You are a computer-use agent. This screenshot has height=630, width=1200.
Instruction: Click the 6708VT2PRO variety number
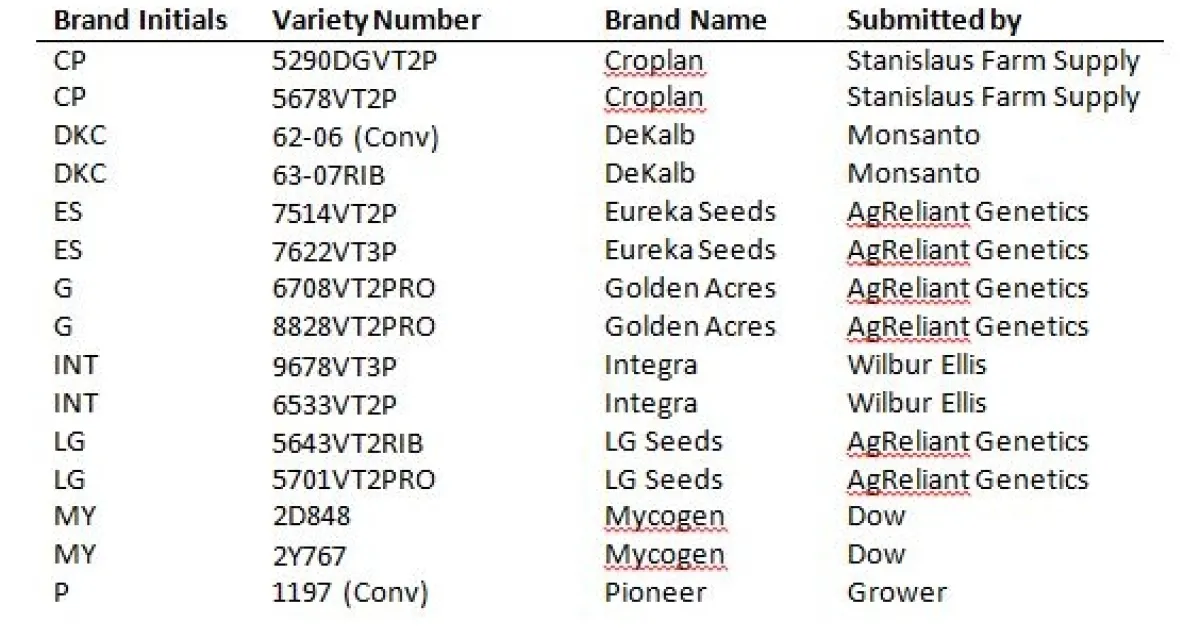pos(353,289)
